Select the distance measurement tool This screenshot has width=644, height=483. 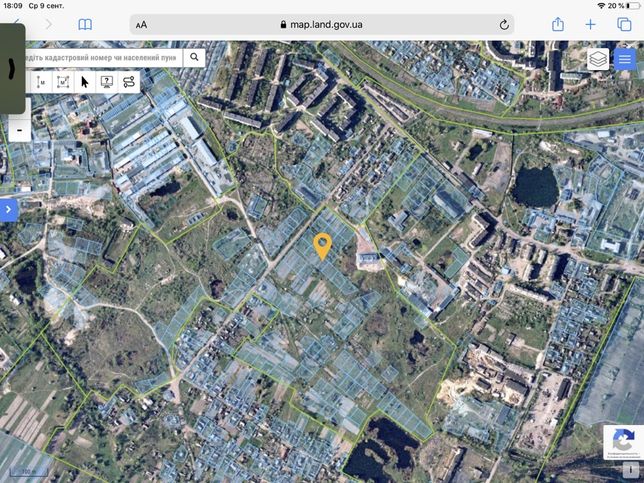pos(41,82)
